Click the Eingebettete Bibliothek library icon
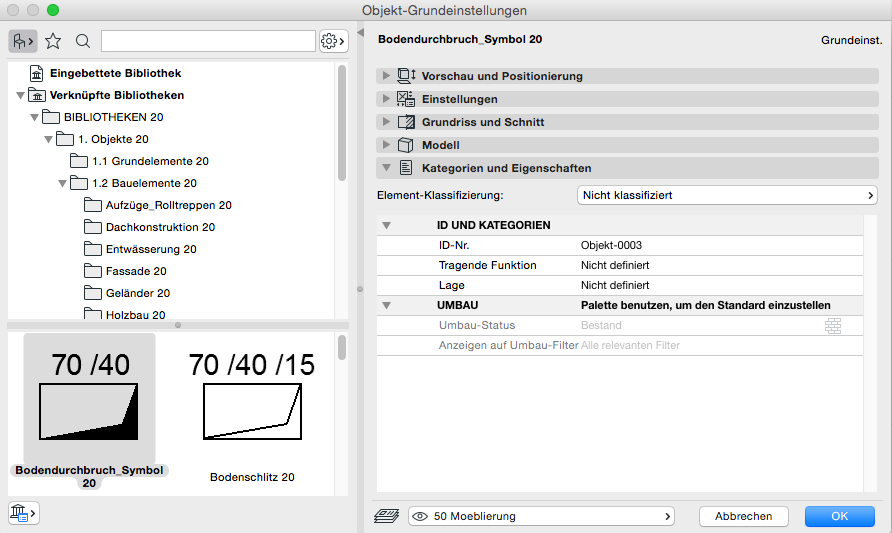Screen dimensions: 892x533 pyautogui.click(x=37, y=74)
